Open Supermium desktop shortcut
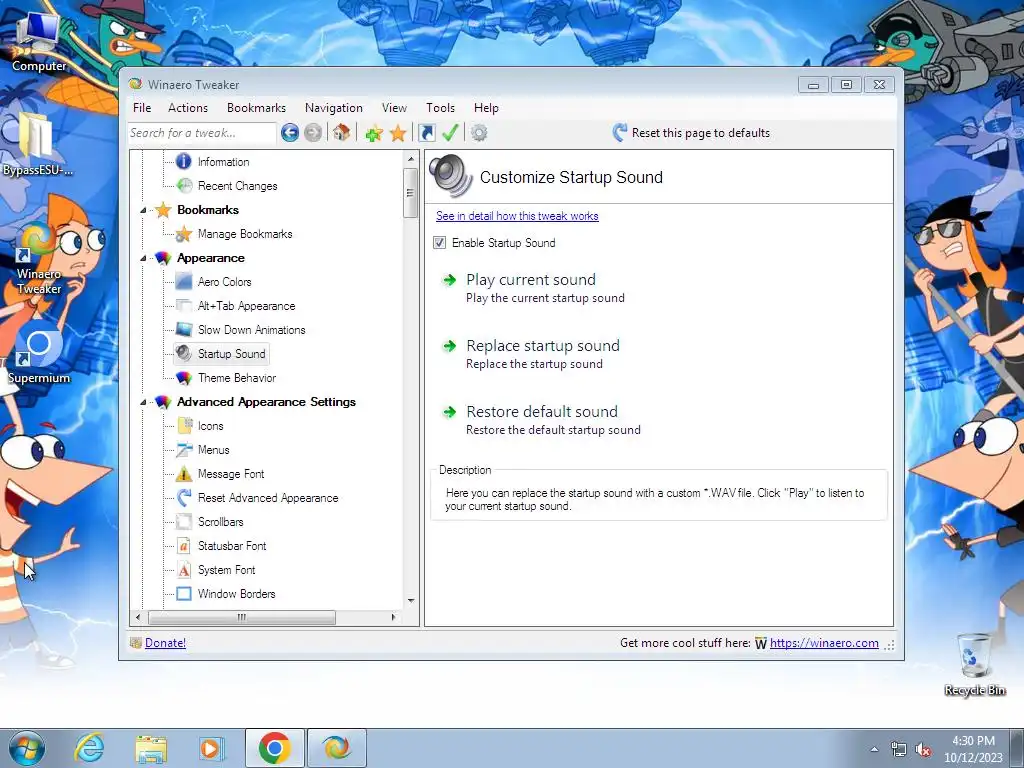 coord(39,353)
